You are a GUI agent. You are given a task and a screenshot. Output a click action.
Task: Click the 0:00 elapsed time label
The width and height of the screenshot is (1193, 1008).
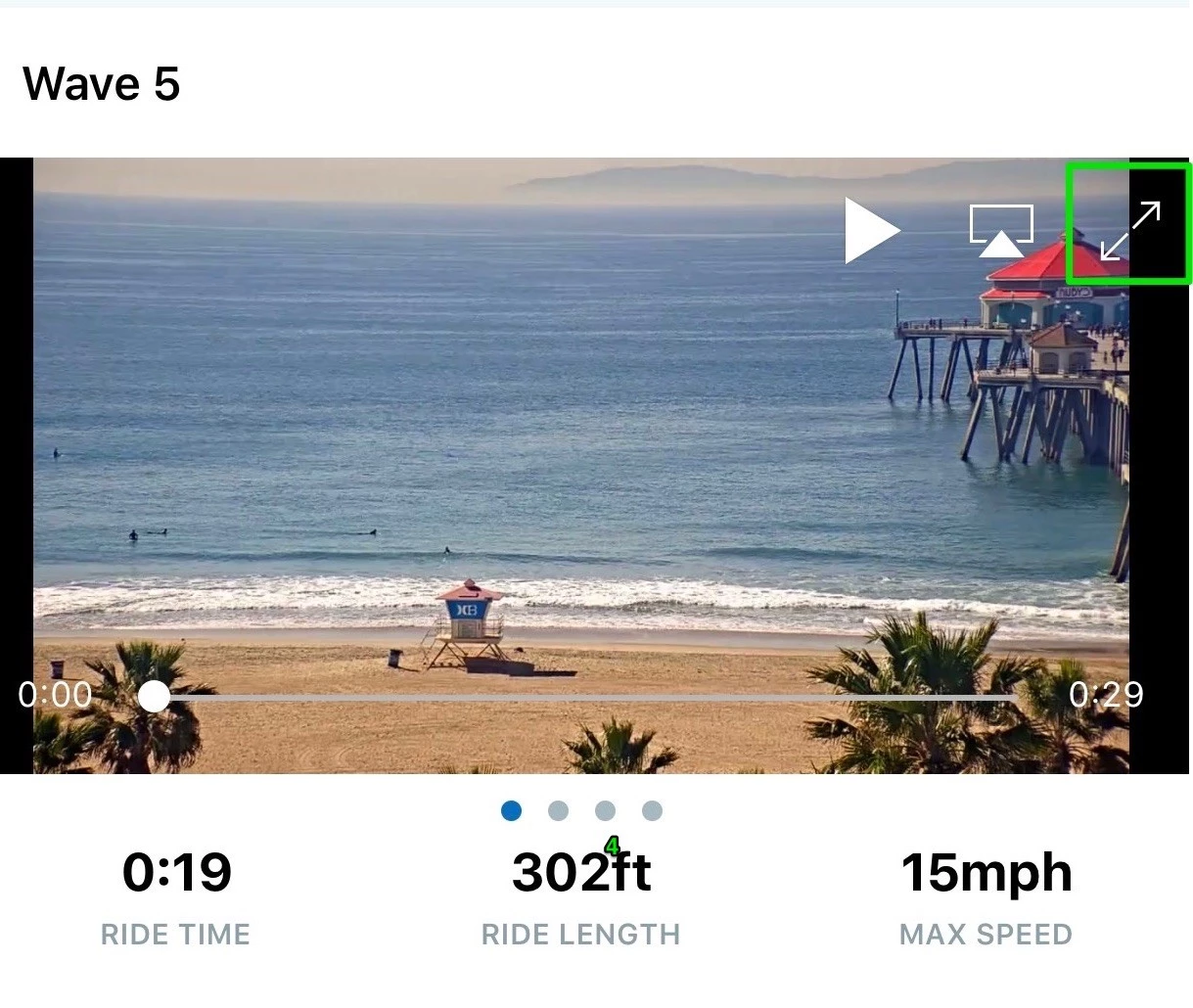(55, 694)
